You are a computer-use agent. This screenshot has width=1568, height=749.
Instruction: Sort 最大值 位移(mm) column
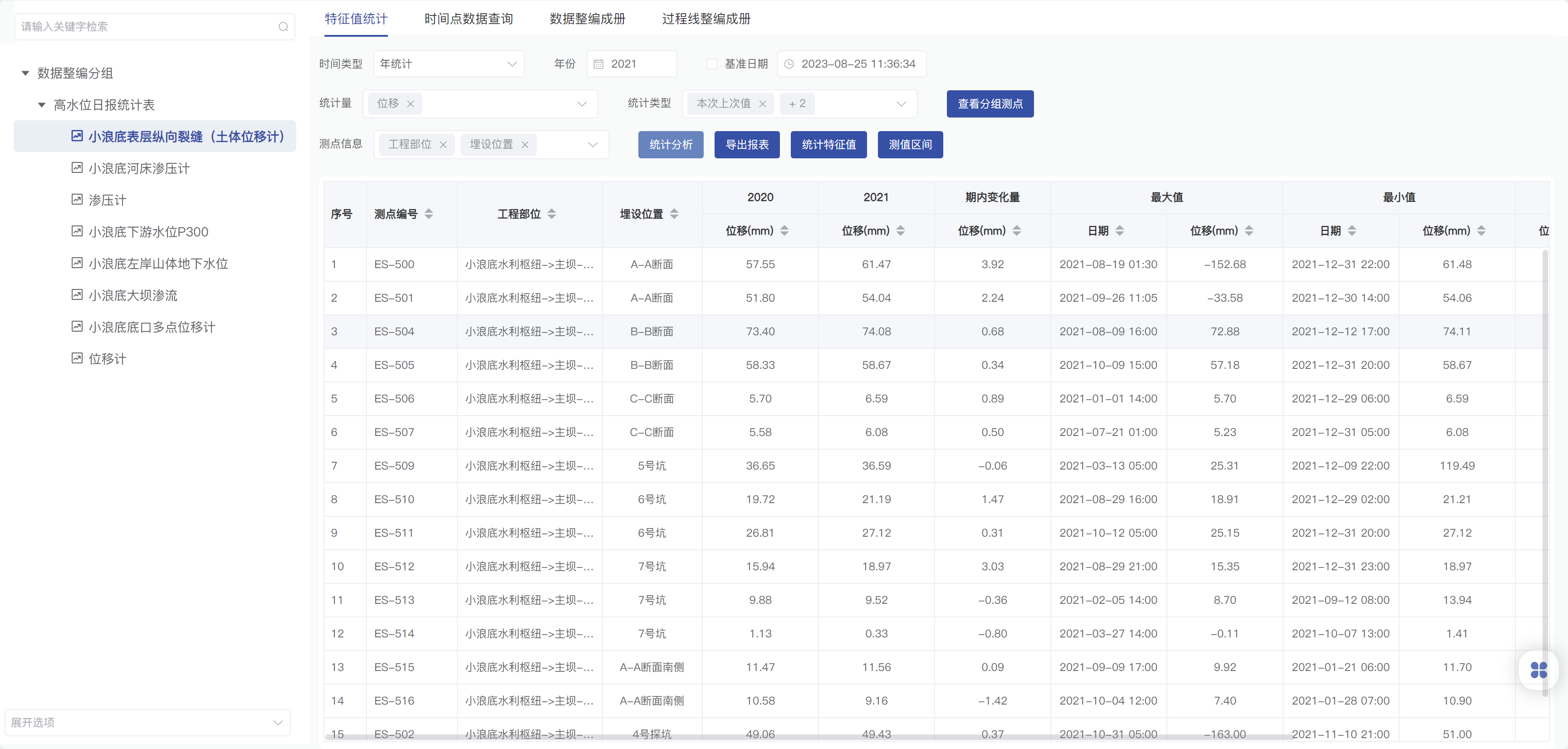coord(1249,230)
